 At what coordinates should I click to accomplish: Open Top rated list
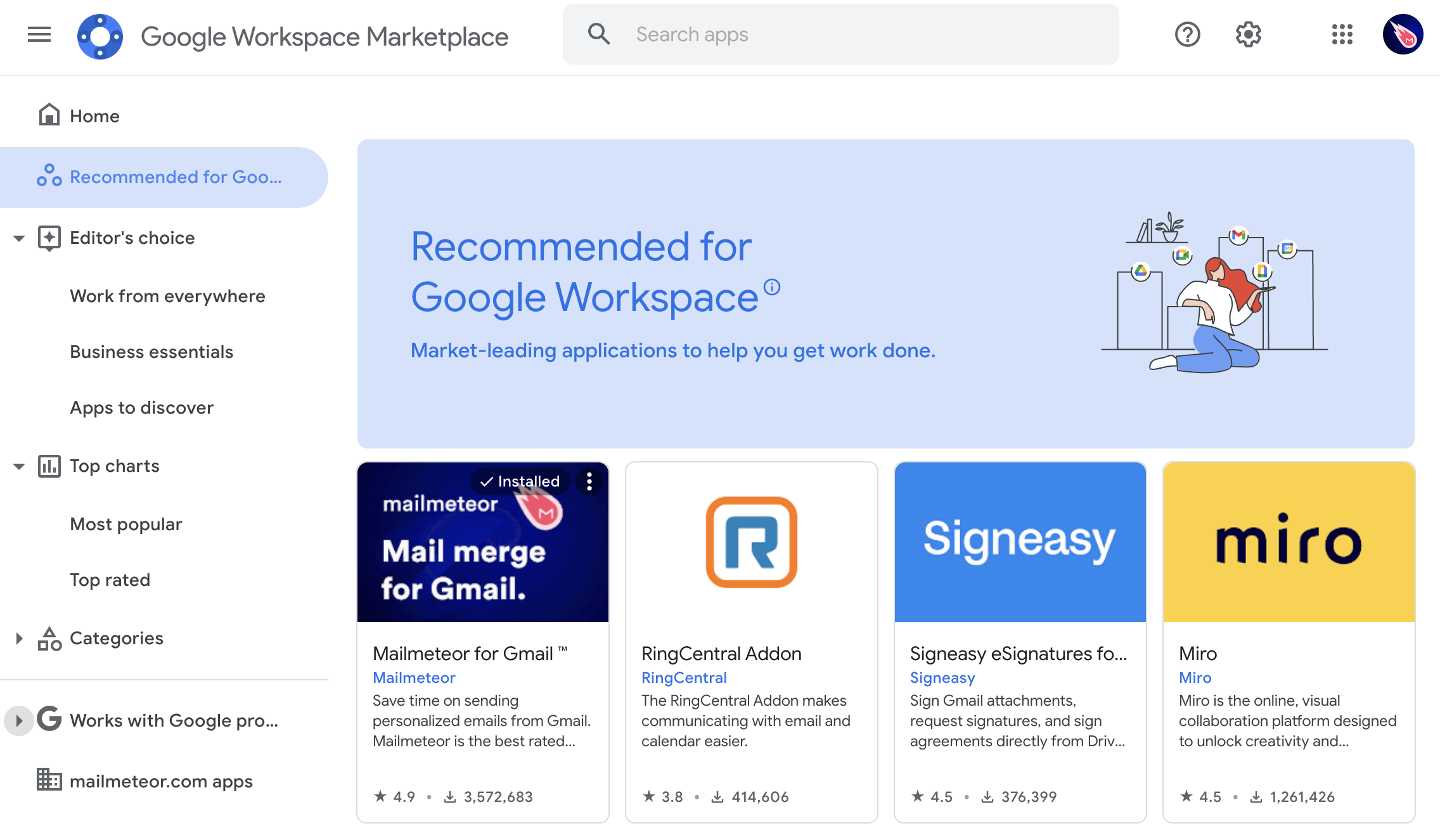tap(110, 580)
